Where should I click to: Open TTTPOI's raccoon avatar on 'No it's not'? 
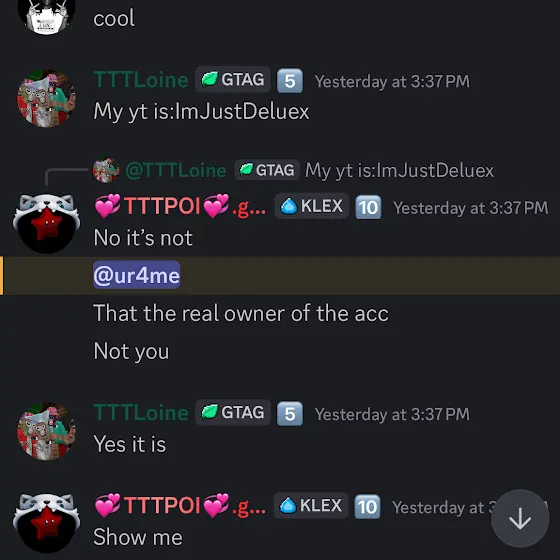point(46,223)
